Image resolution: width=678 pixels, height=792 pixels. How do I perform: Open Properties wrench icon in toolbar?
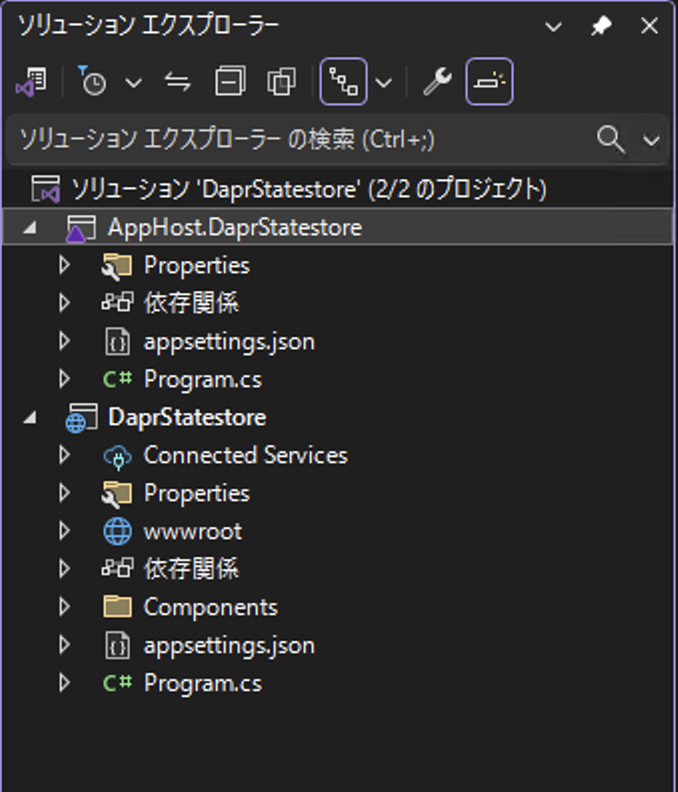tap(437, 81)
